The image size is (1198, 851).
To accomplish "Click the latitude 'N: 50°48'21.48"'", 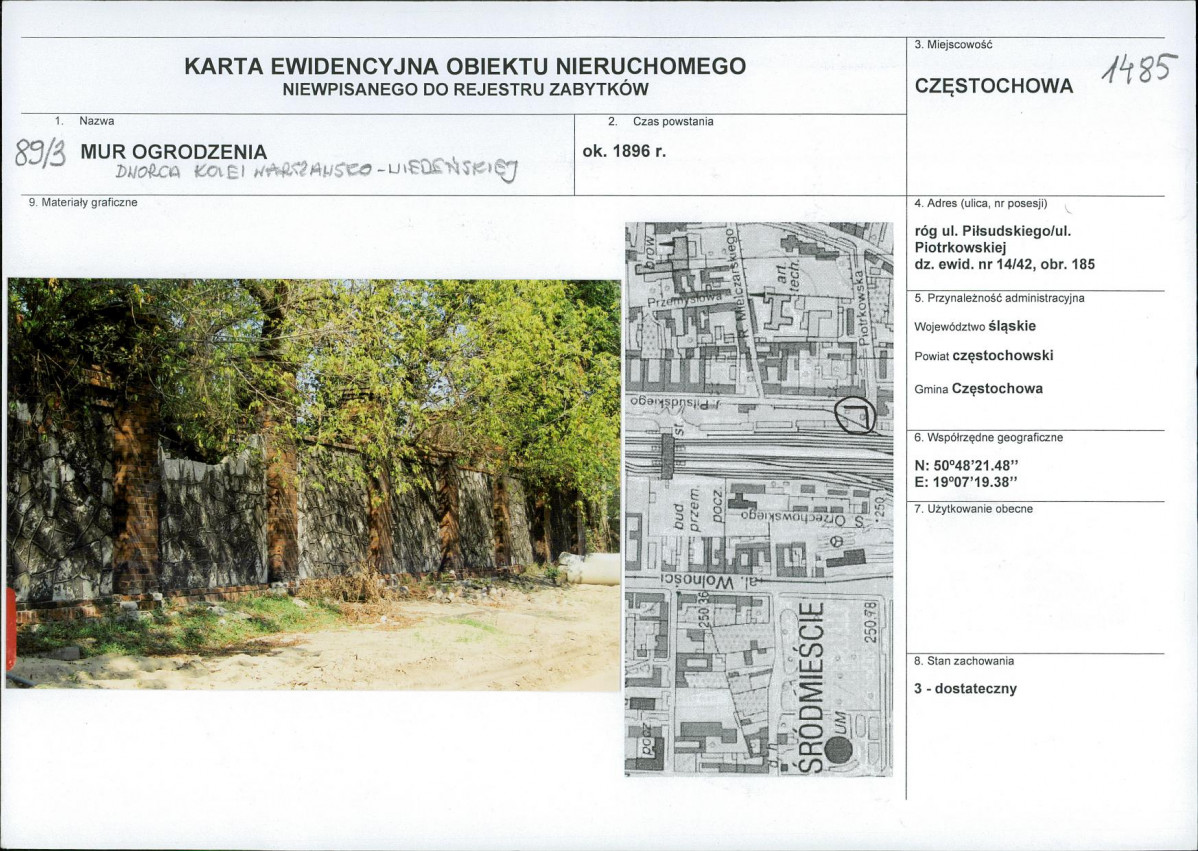I will click(x=967, y=466).
